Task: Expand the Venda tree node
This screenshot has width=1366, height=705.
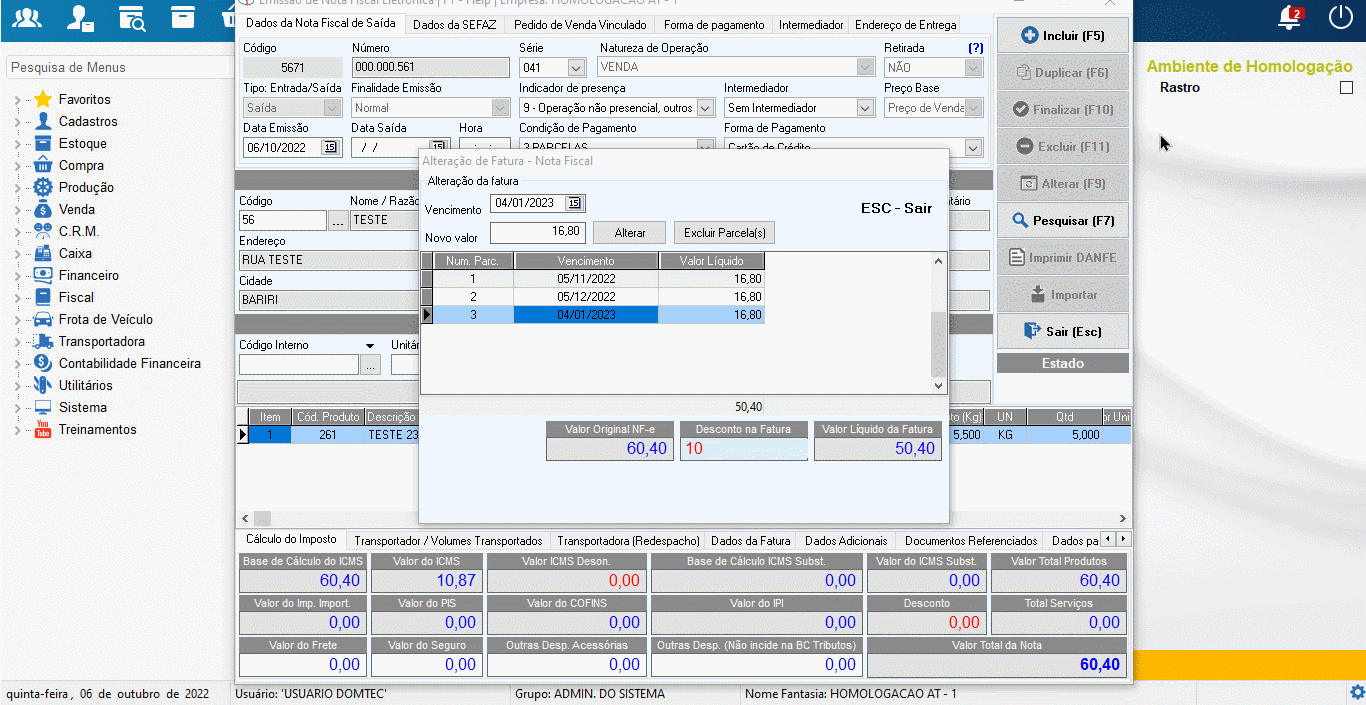Action: tap(17, 210)
